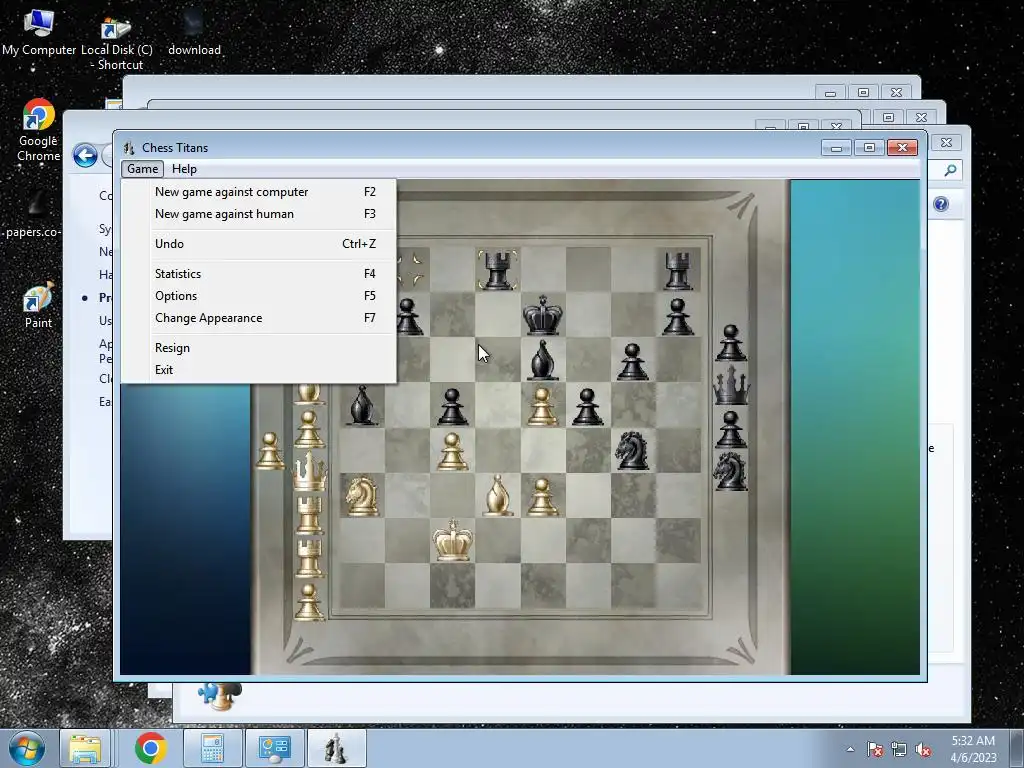Switch to Calculator in the taskbar
1024x768 pixels.
tap(212, 748)
